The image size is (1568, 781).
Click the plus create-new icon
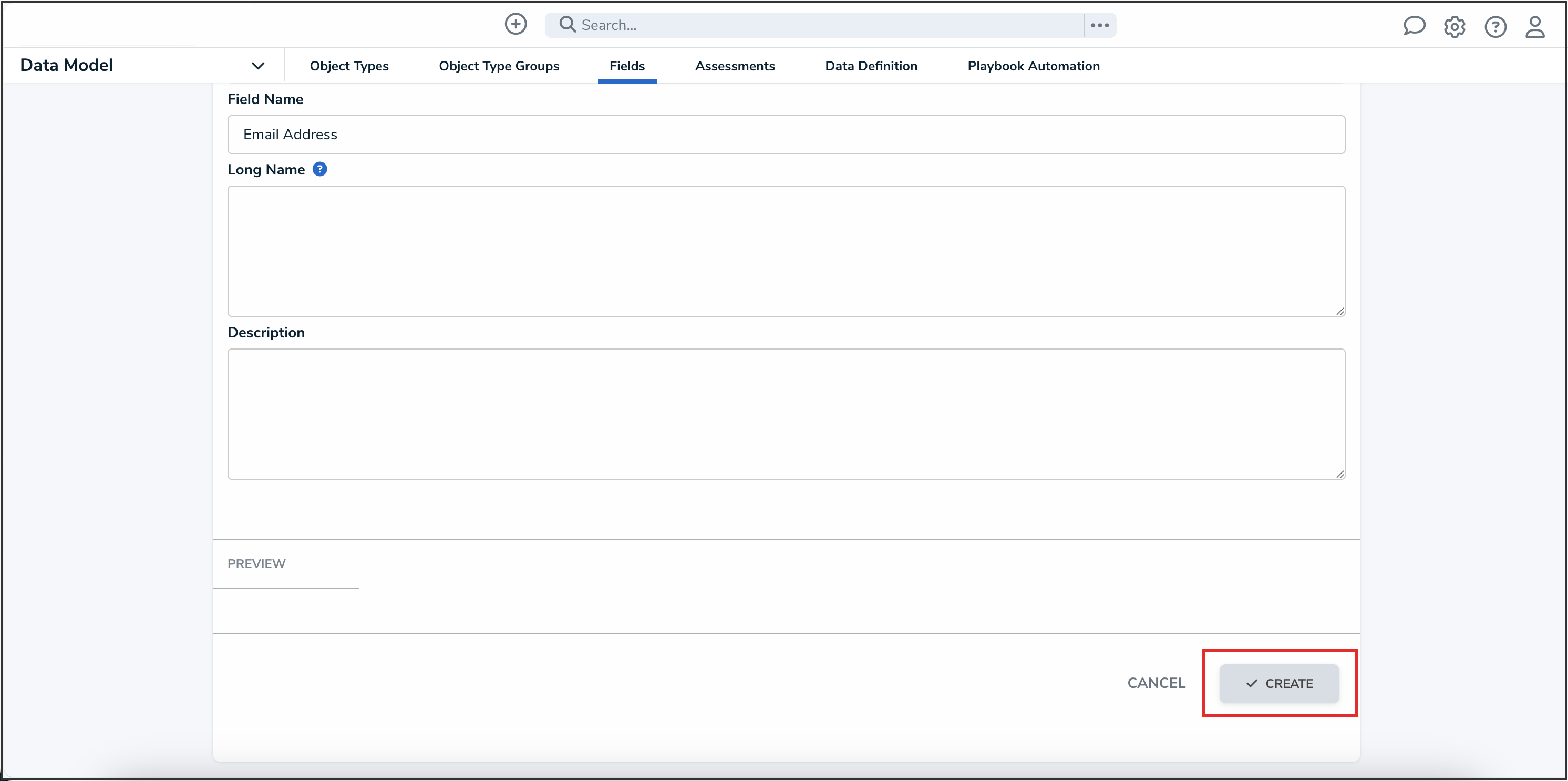[x=515, y=24]
